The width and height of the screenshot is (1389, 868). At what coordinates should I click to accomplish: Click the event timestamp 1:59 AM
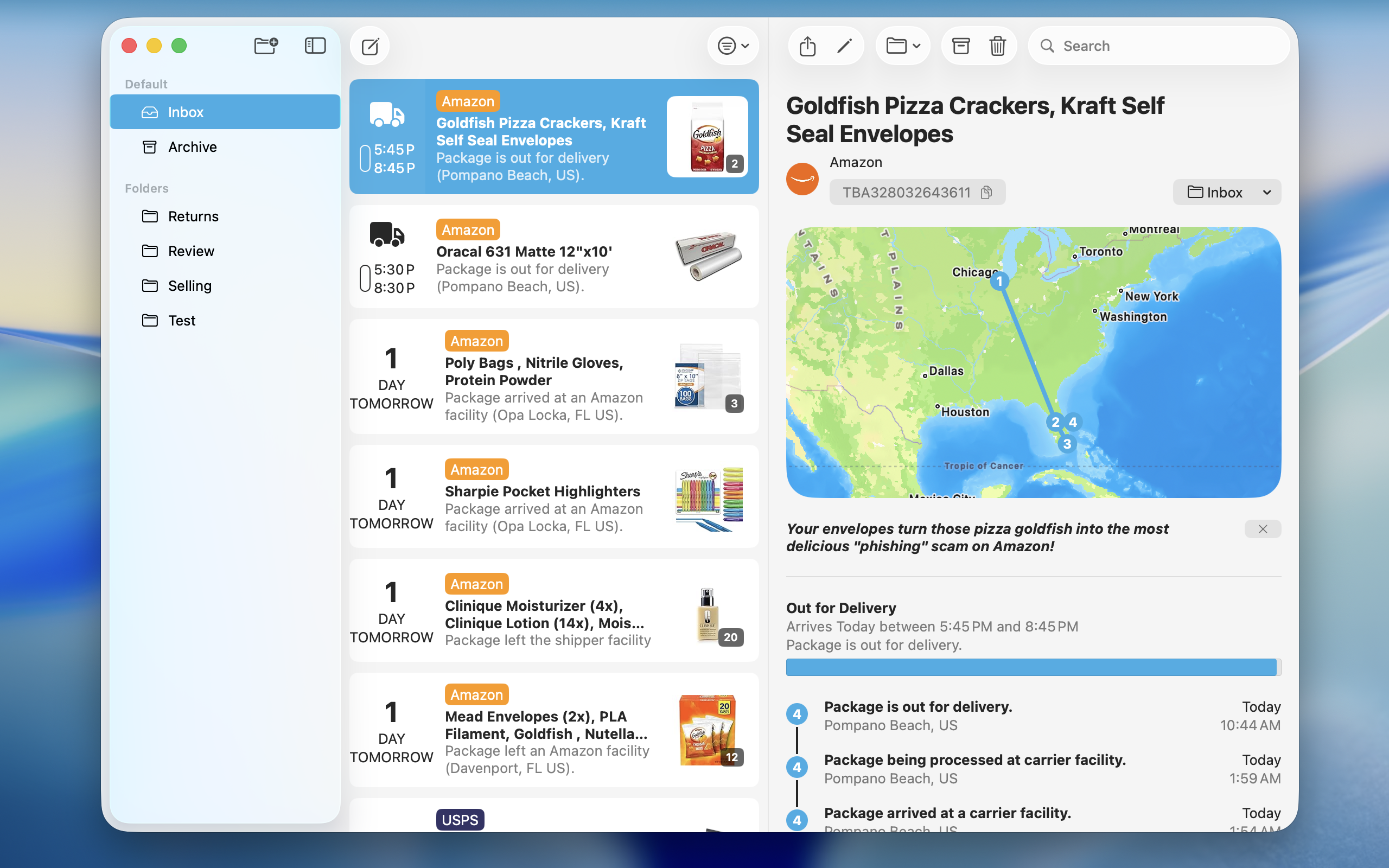click(x=1254, y=778)
